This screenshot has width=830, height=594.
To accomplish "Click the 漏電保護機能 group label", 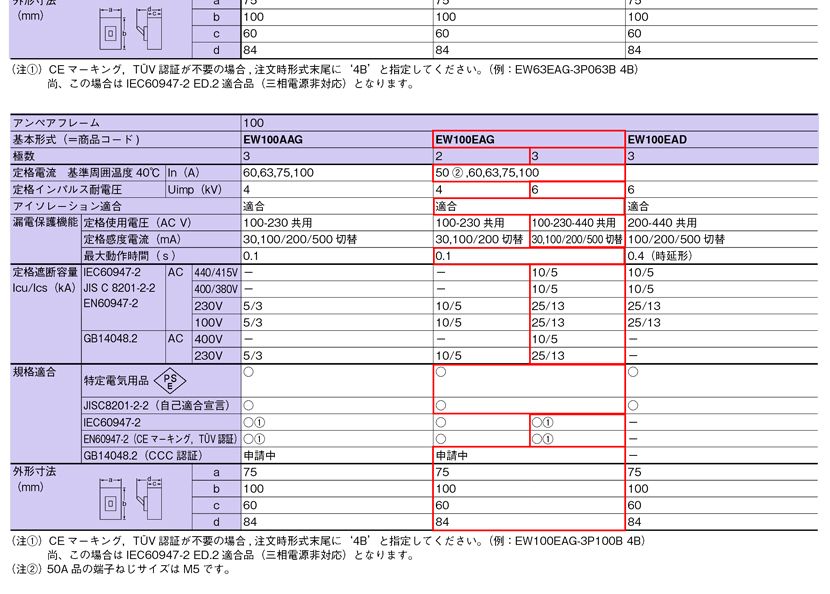I will pos(46,222).
